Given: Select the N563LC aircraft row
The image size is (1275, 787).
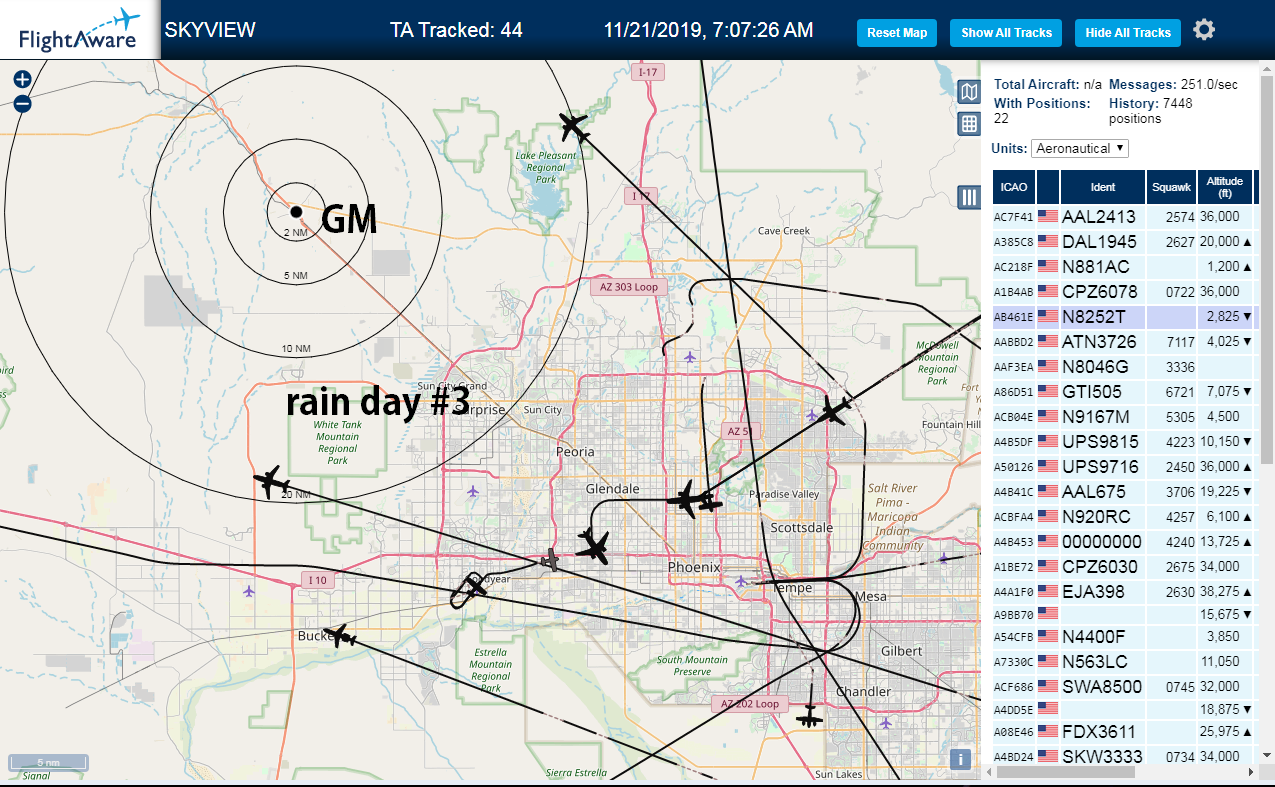Looking at the screenshot, I should 1124,661.
